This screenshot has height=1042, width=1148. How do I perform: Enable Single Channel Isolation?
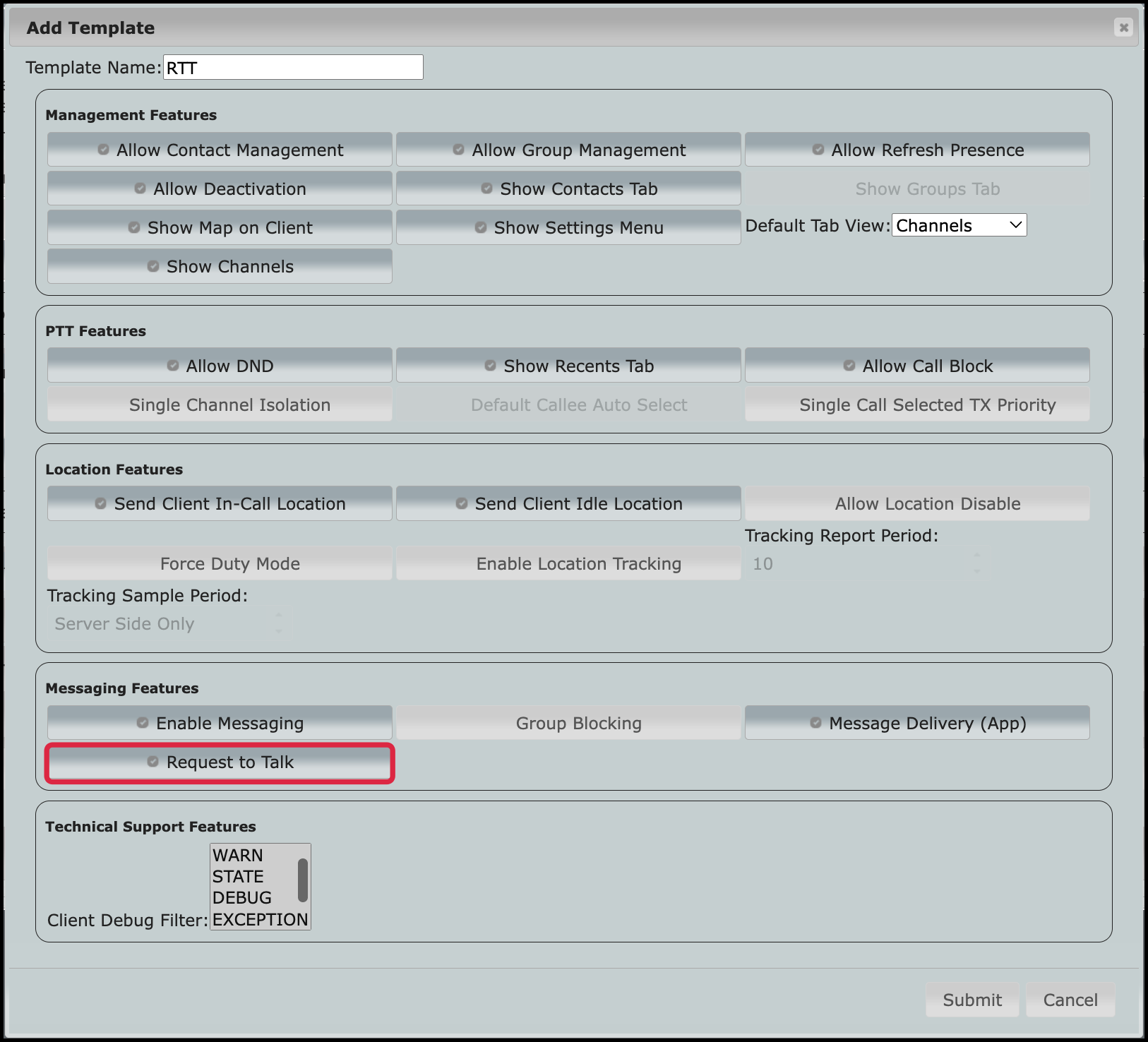[x=220, y=405]
